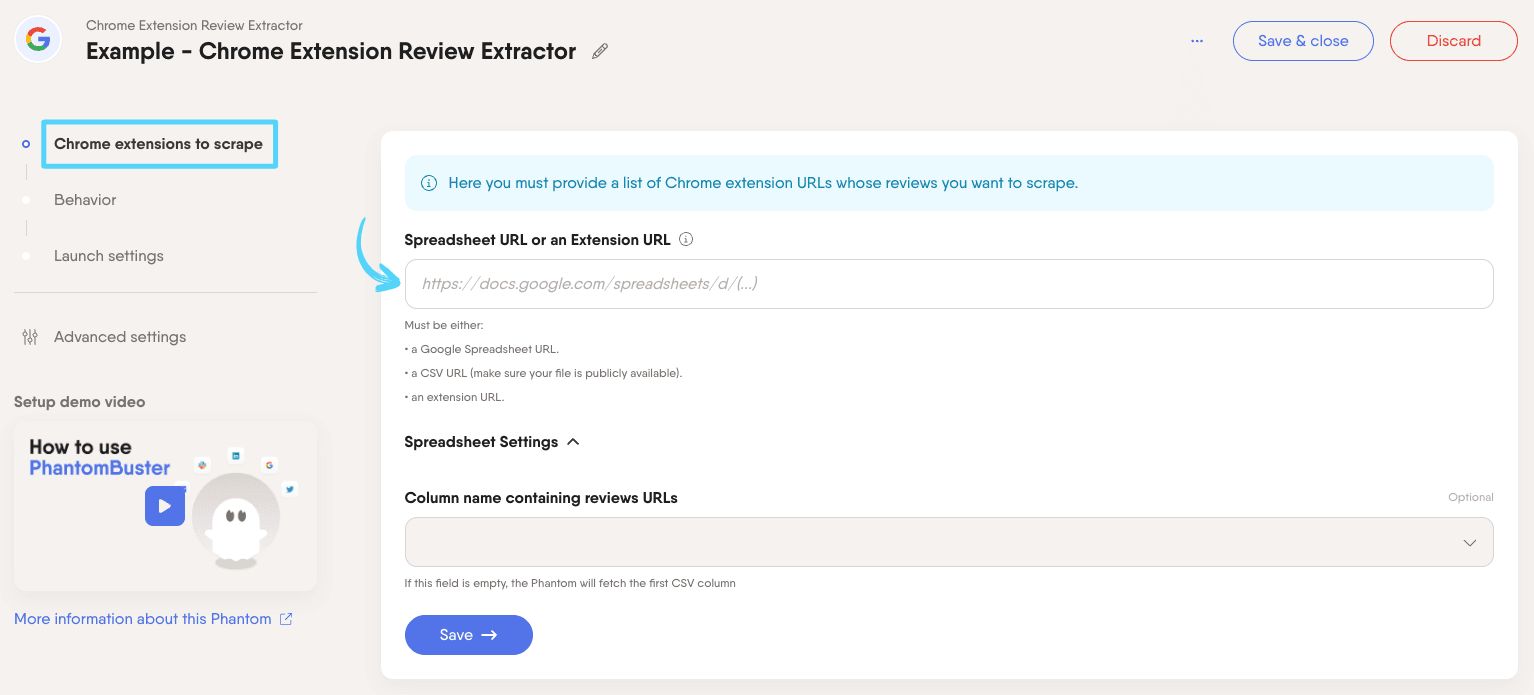Focus the Spreadsheet URL input field

(x=949, y=284)
